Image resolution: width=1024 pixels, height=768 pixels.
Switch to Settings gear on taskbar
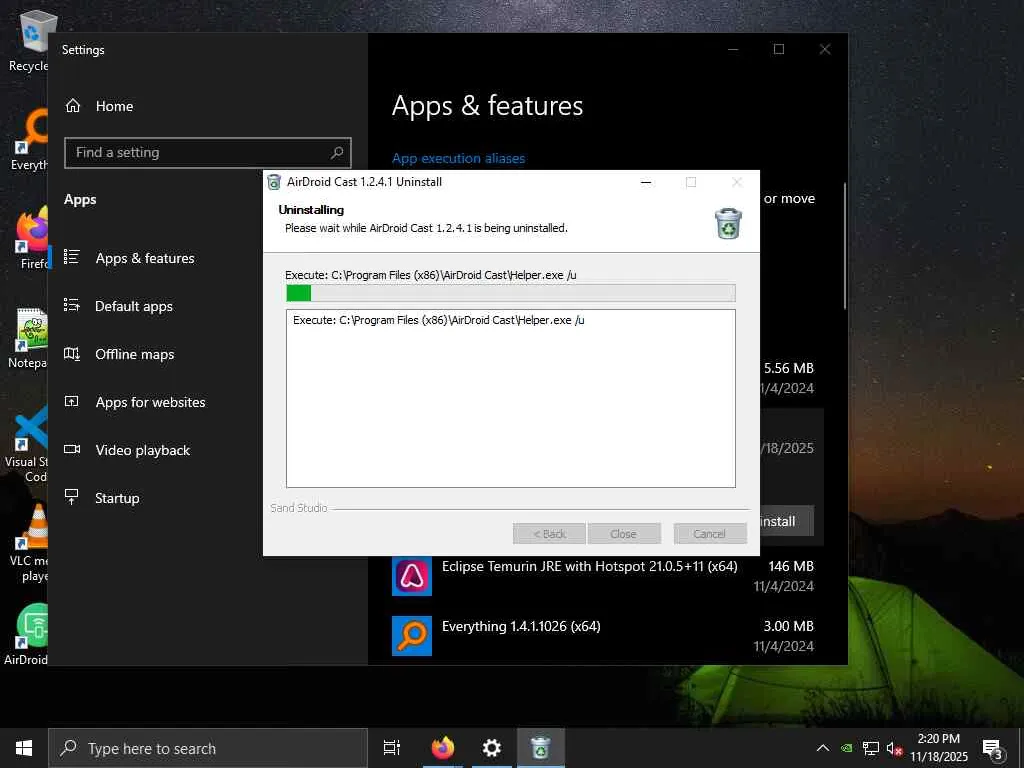pyautogui.click(x=491, y=748)
